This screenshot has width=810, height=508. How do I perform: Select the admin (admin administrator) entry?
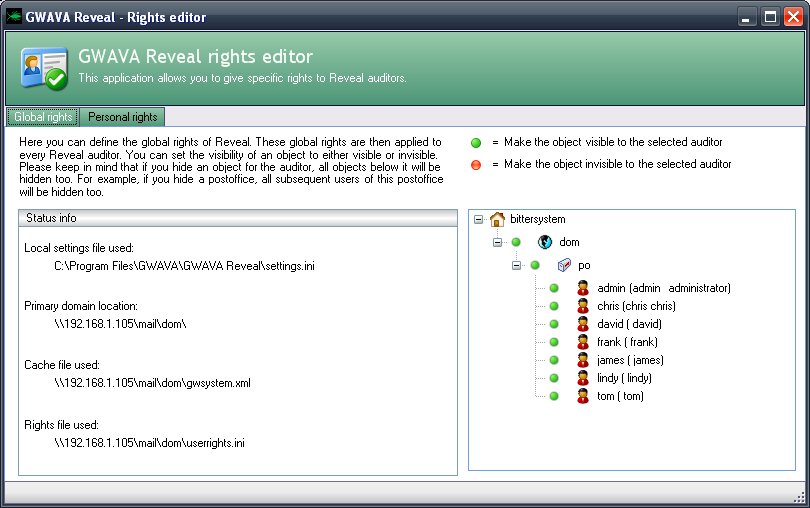point(663,288)
